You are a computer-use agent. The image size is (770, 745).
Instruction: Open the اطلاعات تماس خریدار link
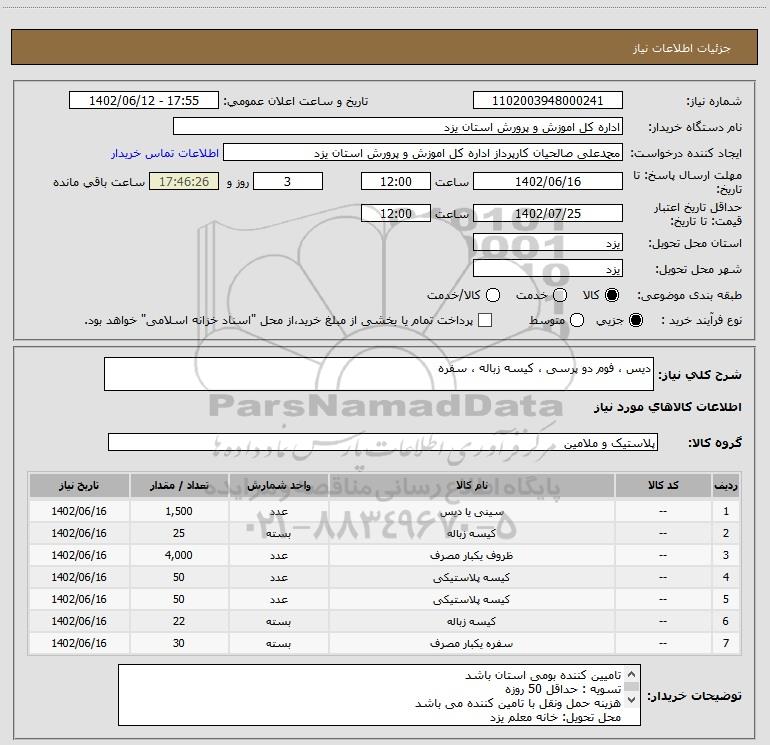165,153
